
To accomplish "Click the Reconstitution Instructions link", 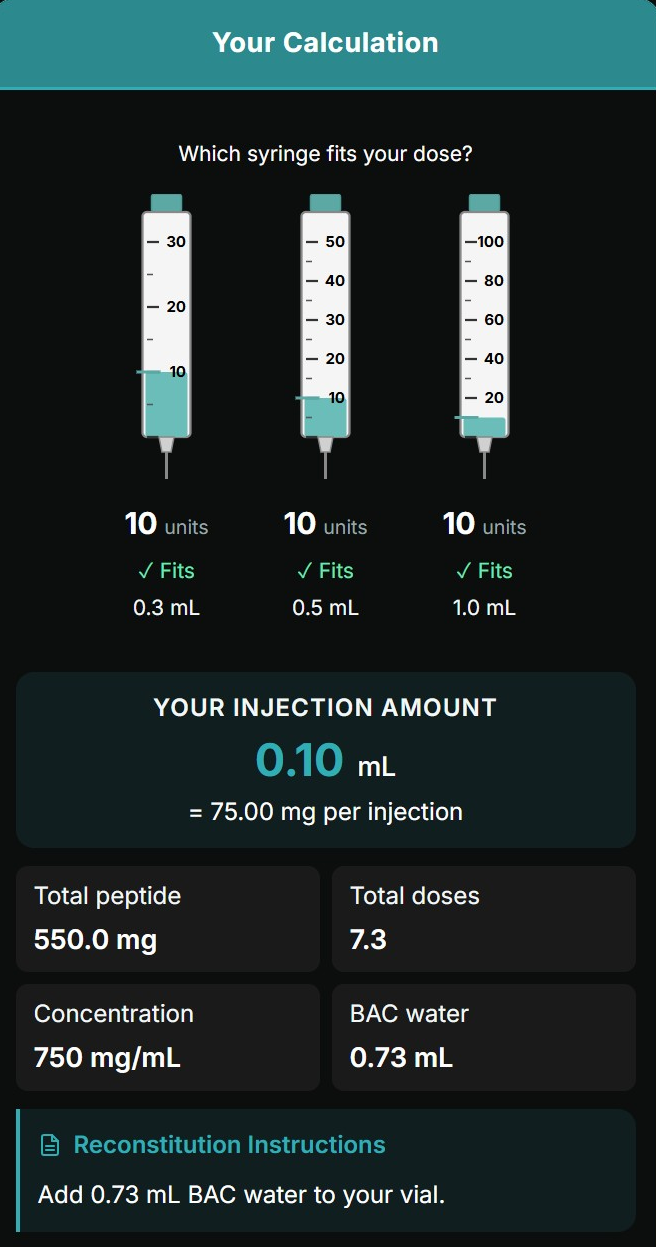I will coord(231,1144).
